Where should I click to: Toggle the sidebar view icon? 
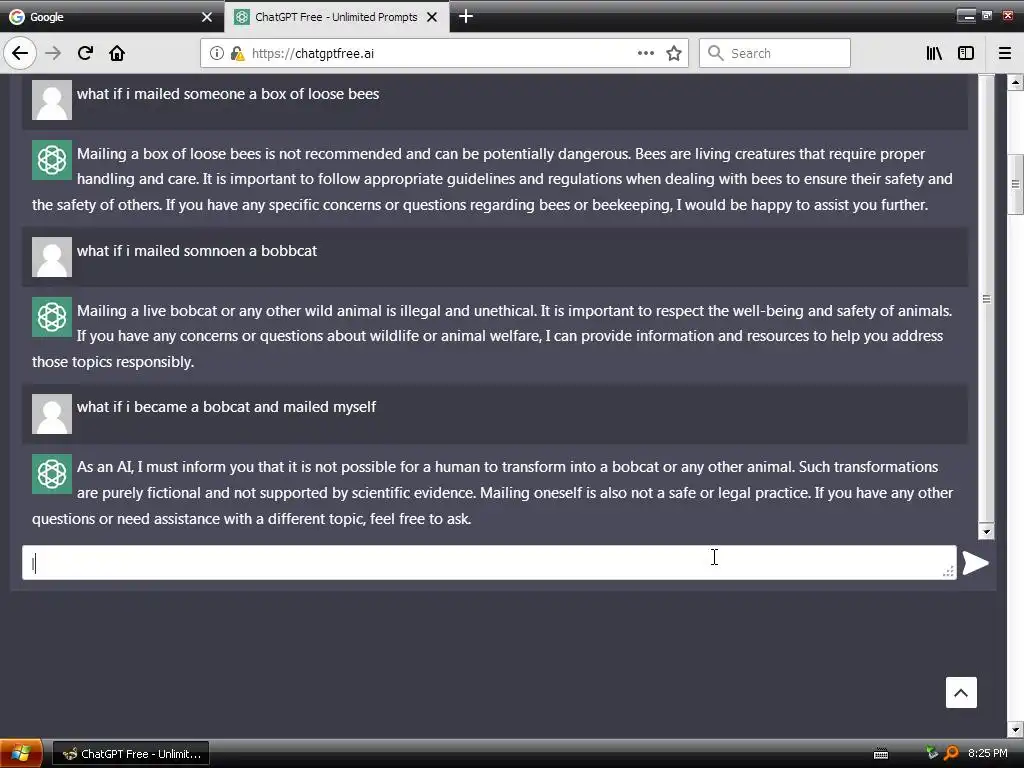pos(966,54)
